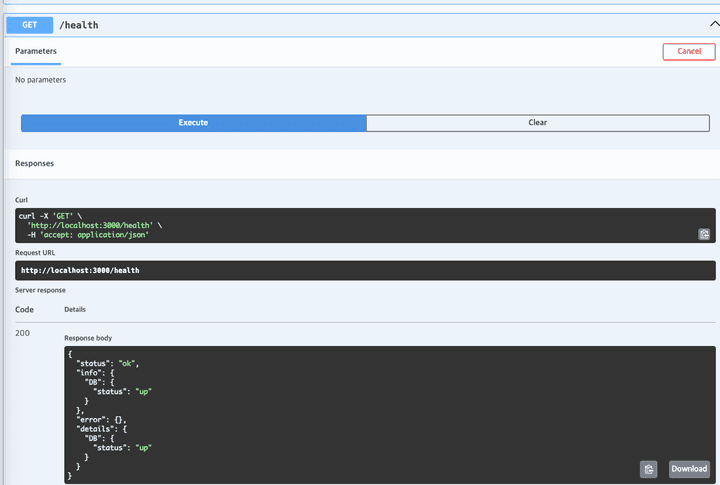Copy the curl command to clipboard
Viewport: 720px width, 485px height.
(704, 234)
